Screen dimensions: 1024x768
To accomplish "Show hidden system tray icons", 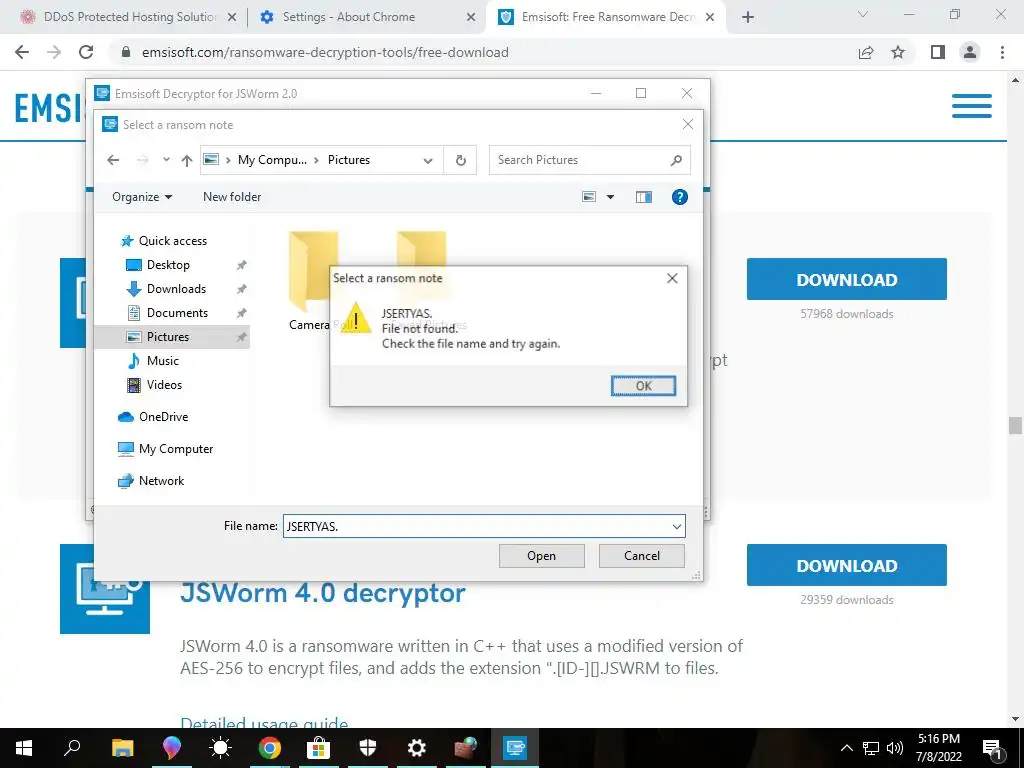I will [x=846, y=748].
